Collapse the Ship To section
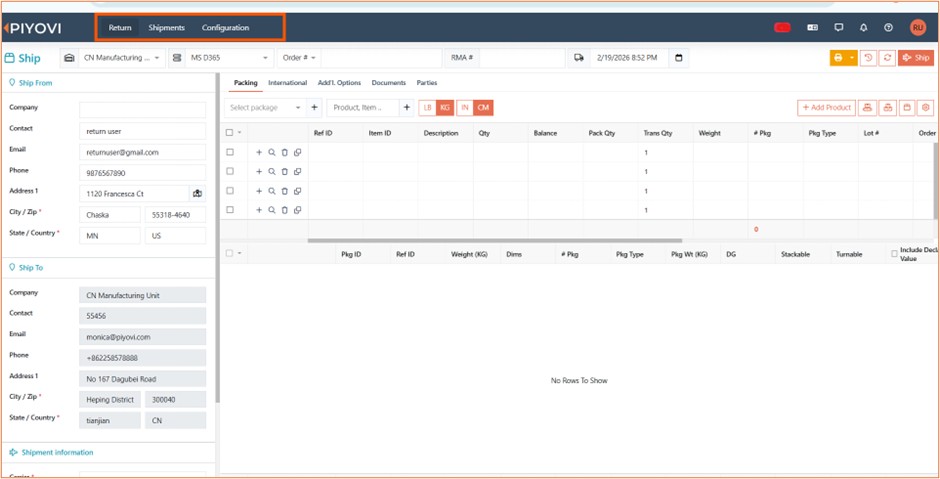The height and width of the screenshot is (479, 940). click(x=26, y=268)
